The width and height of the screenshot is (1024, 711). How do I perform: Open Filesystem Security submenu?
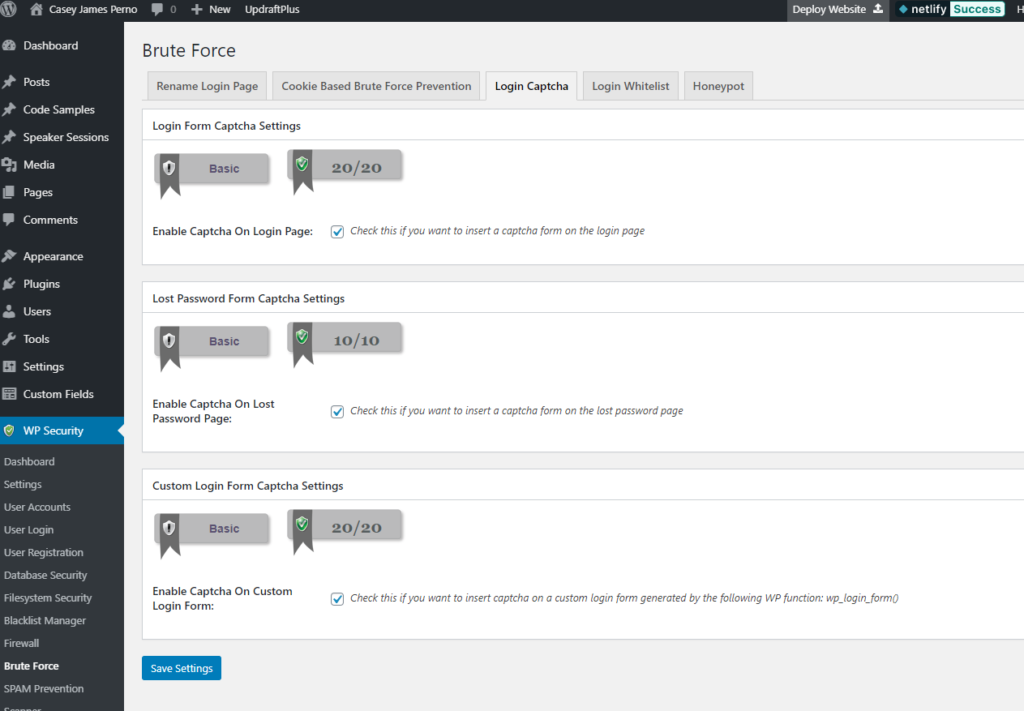[x=48, y=598]
